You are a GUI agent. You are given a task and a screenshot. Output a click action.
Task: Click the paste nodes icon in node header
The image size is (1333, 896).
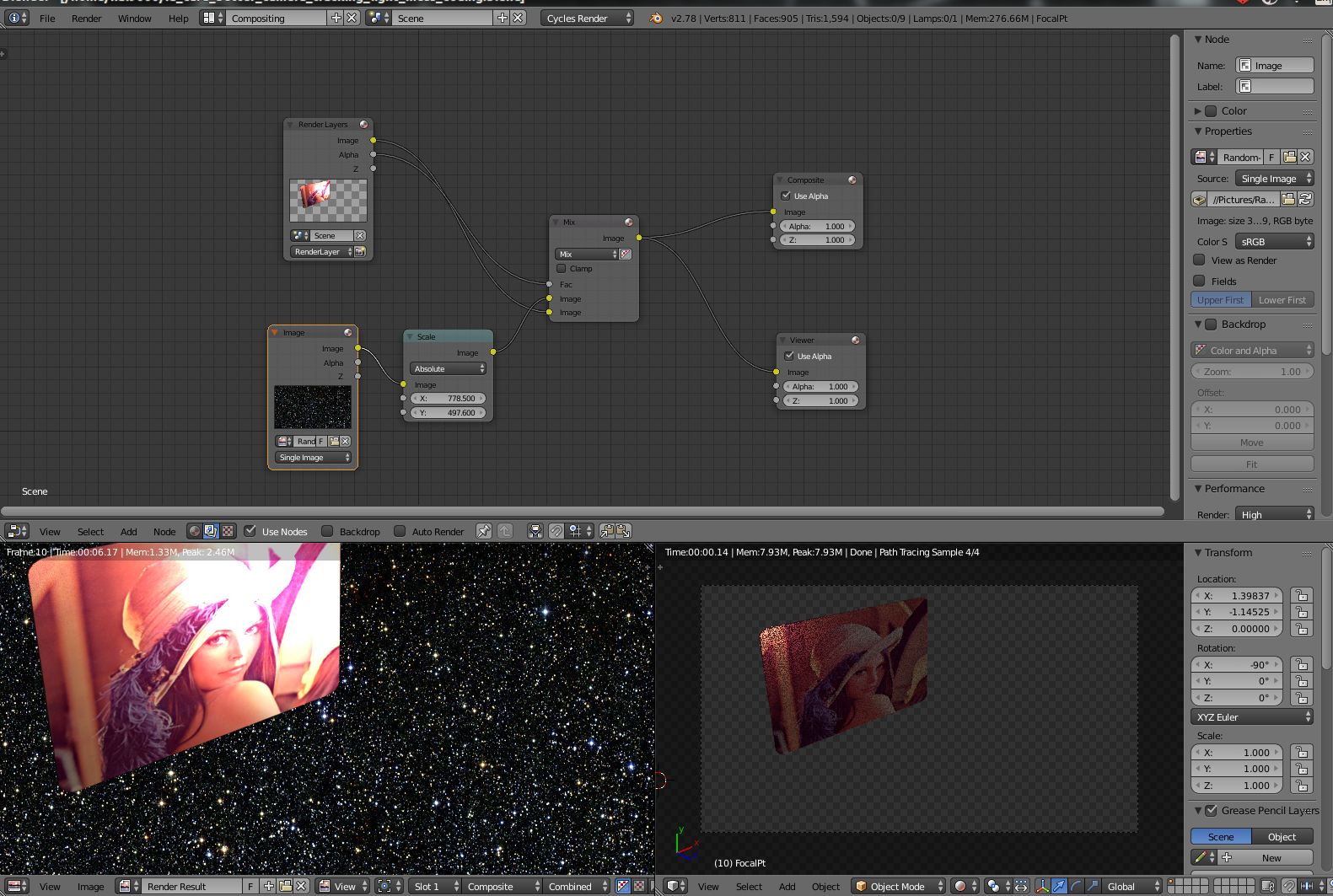pyautogui.click(x=624, y=531)
